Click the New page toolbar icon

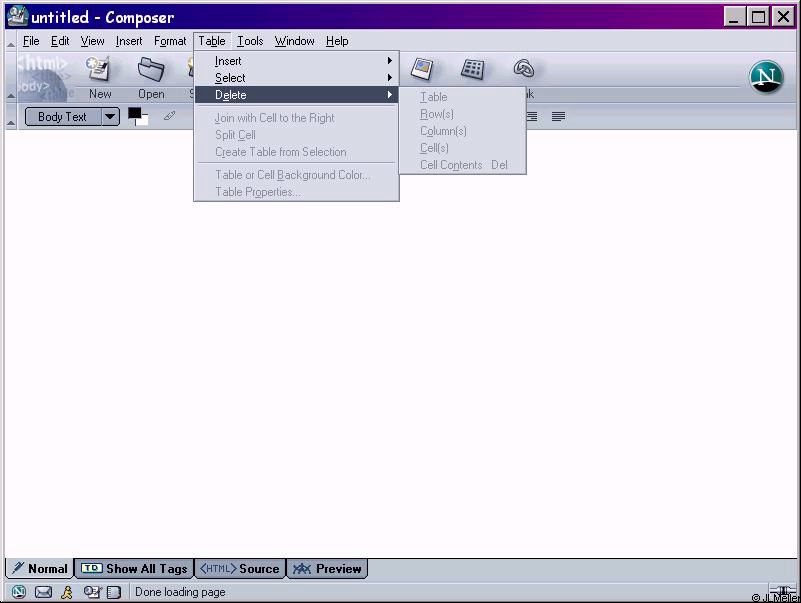pyautogui.click(x=99, y=69)
